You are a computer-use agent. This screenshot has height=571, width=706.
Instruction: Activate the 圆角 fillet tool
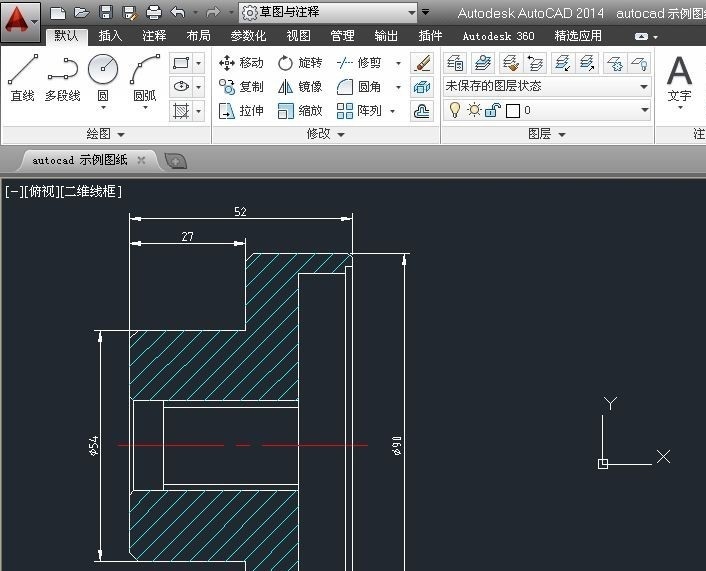point(359,86)
